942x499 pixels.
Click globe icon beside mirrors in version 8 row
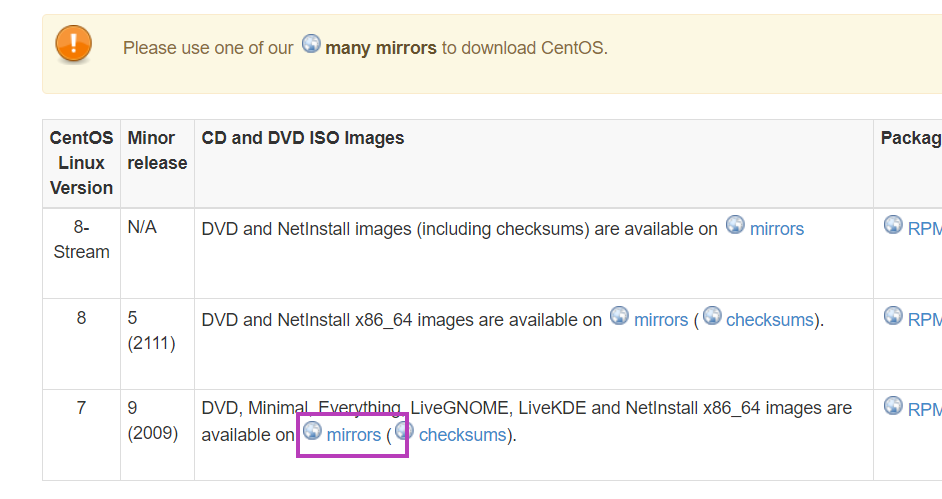tap(619, 315)
